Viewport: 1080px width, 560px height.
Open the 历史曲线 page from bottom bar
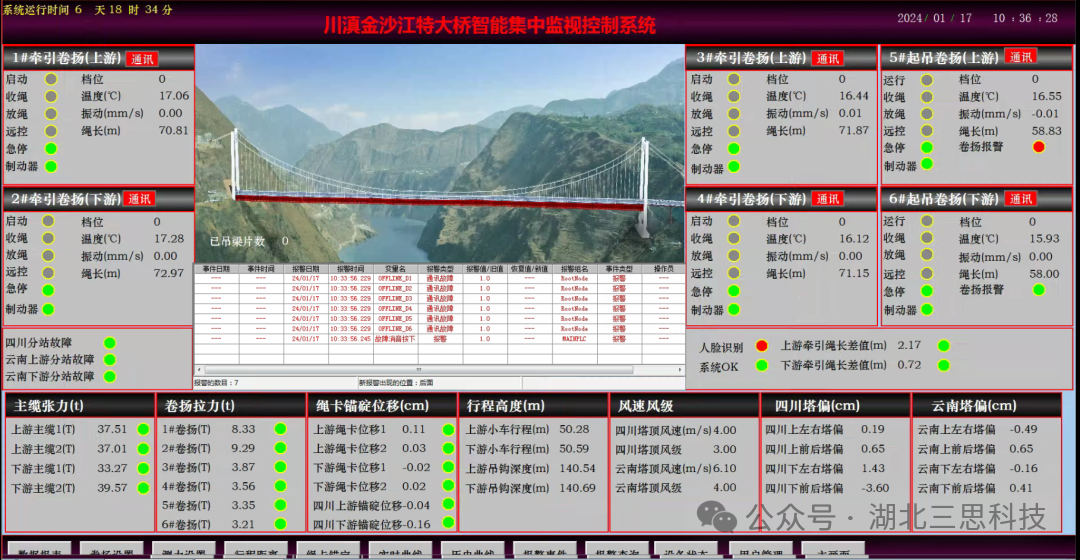coord(471,552)
